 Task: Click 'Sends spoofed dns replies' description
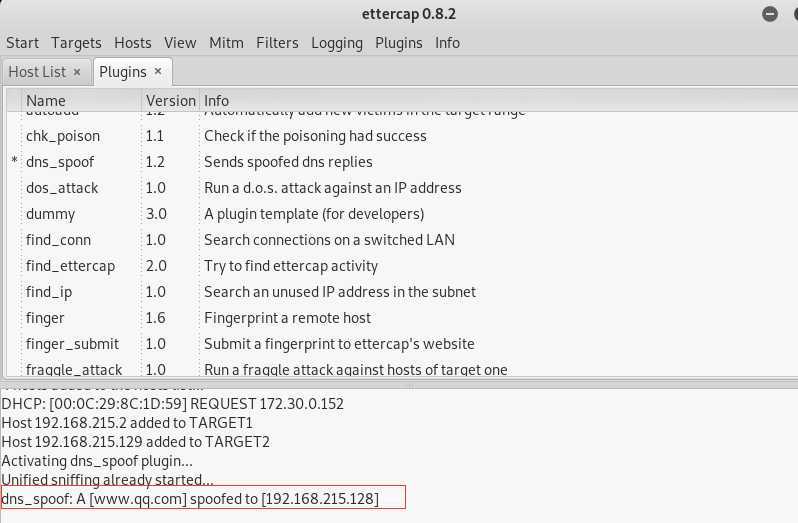click(x=288, y=162)
